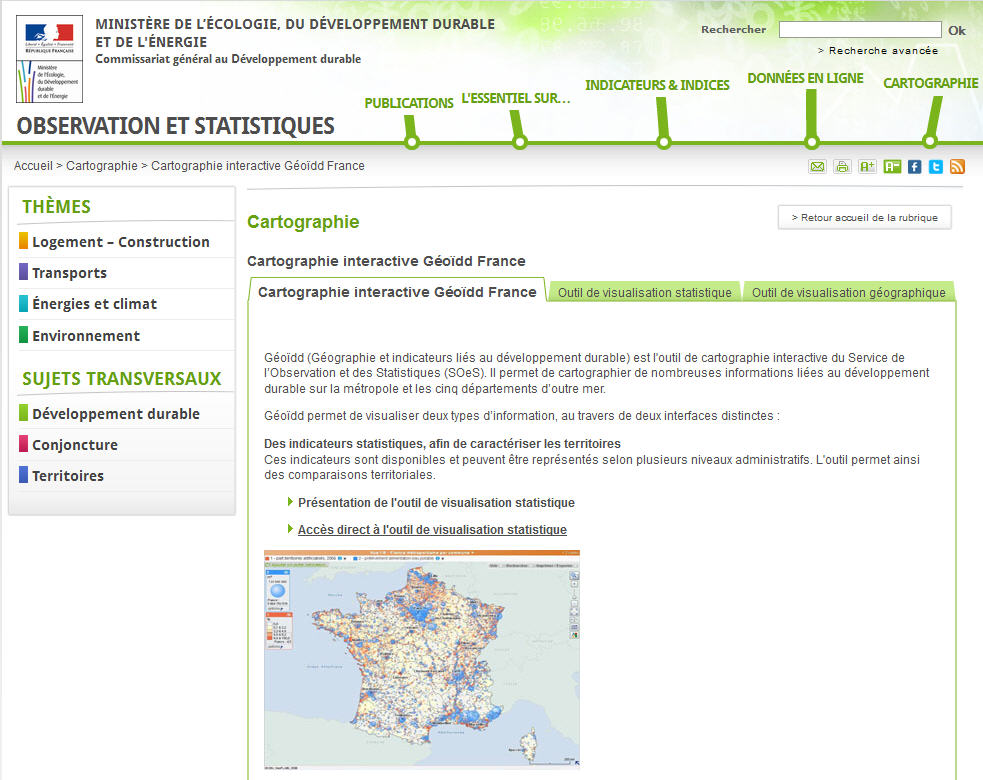Increase text size with A+ icon

[x=867, y=167]
